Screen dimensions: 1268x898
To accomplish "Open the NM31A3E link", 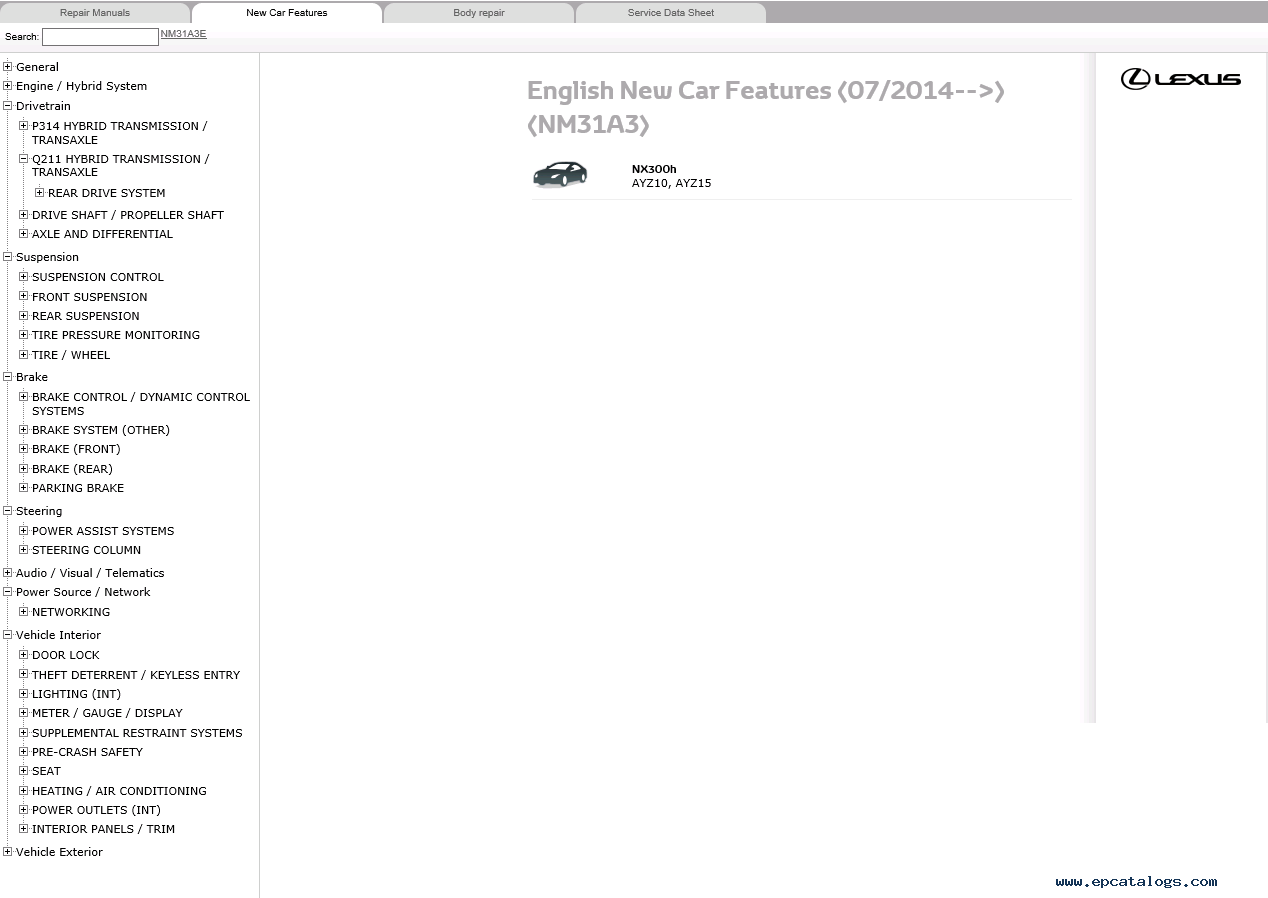I will pyautogui.click(x=183, y=34).
